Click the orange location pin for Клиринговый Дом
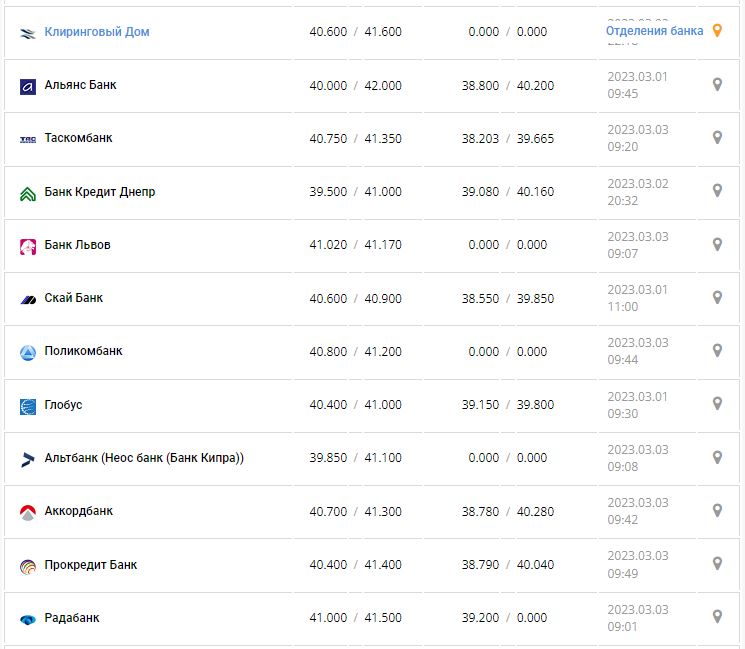Viewport: 745px width, 649px height. 716,31
